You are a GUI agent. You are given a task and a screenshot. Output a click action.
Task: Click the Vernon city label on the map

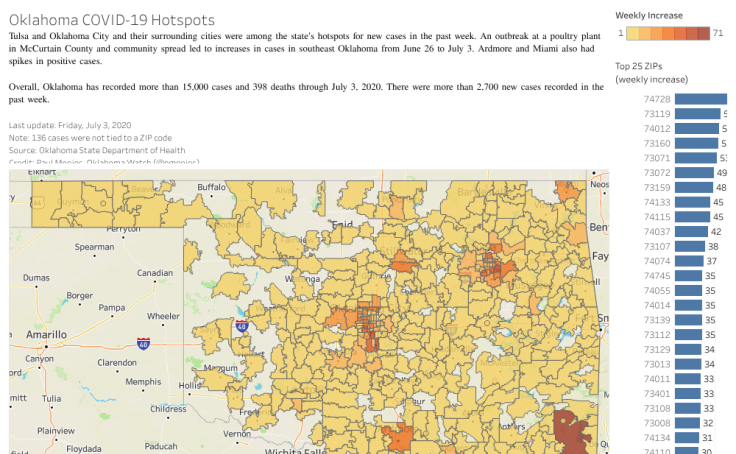click(x=237, y=434)
